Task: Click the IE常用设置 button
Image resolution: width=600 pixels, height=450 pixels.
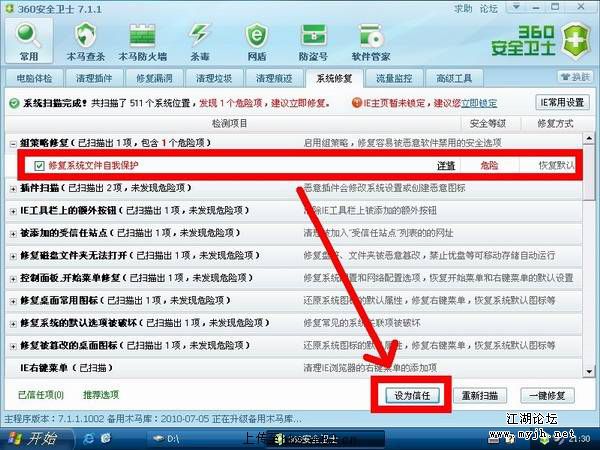Action: tap(562, 103)
